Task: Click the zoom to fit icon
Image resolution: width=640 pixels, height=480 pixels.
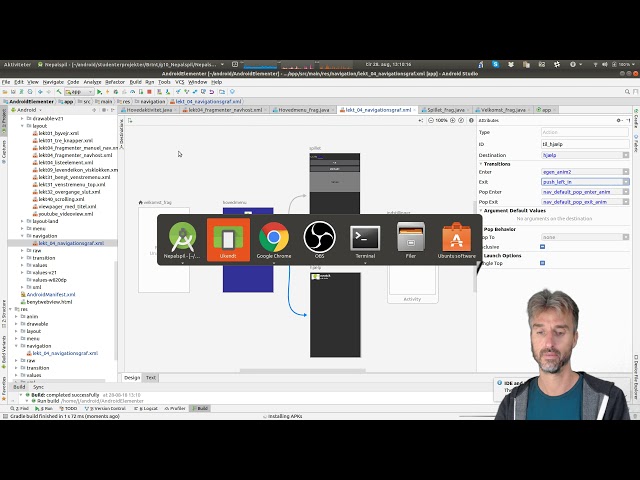Action: (461, 120)
